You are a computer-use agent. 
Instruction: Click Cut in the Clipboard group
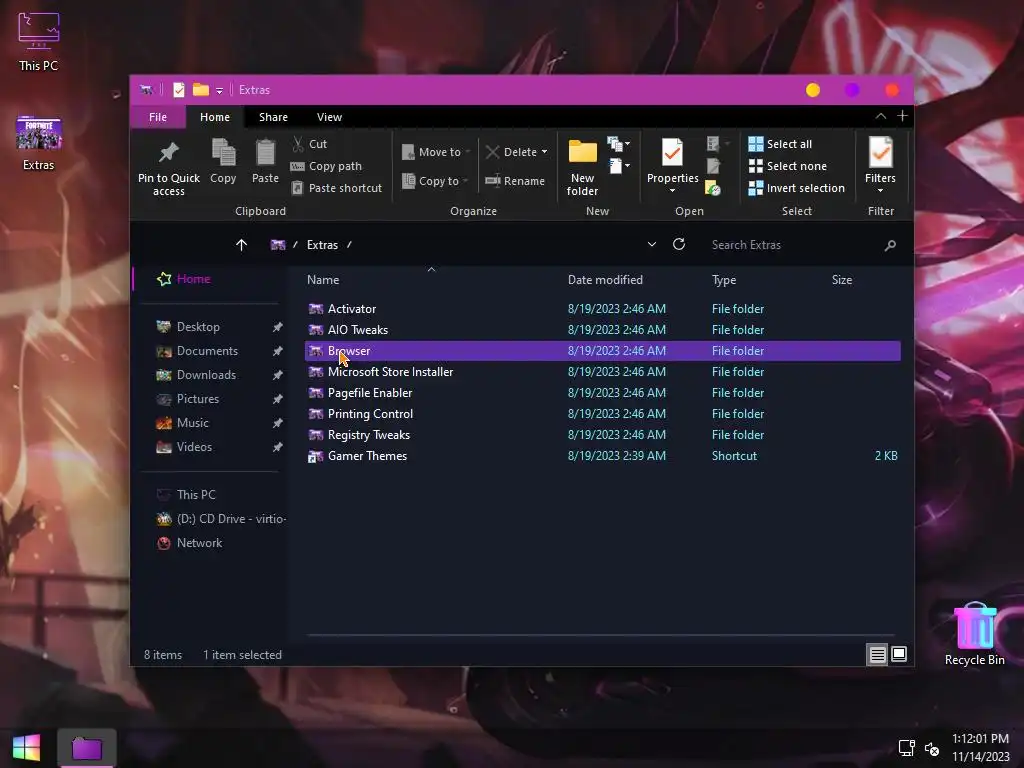point(310,144)
